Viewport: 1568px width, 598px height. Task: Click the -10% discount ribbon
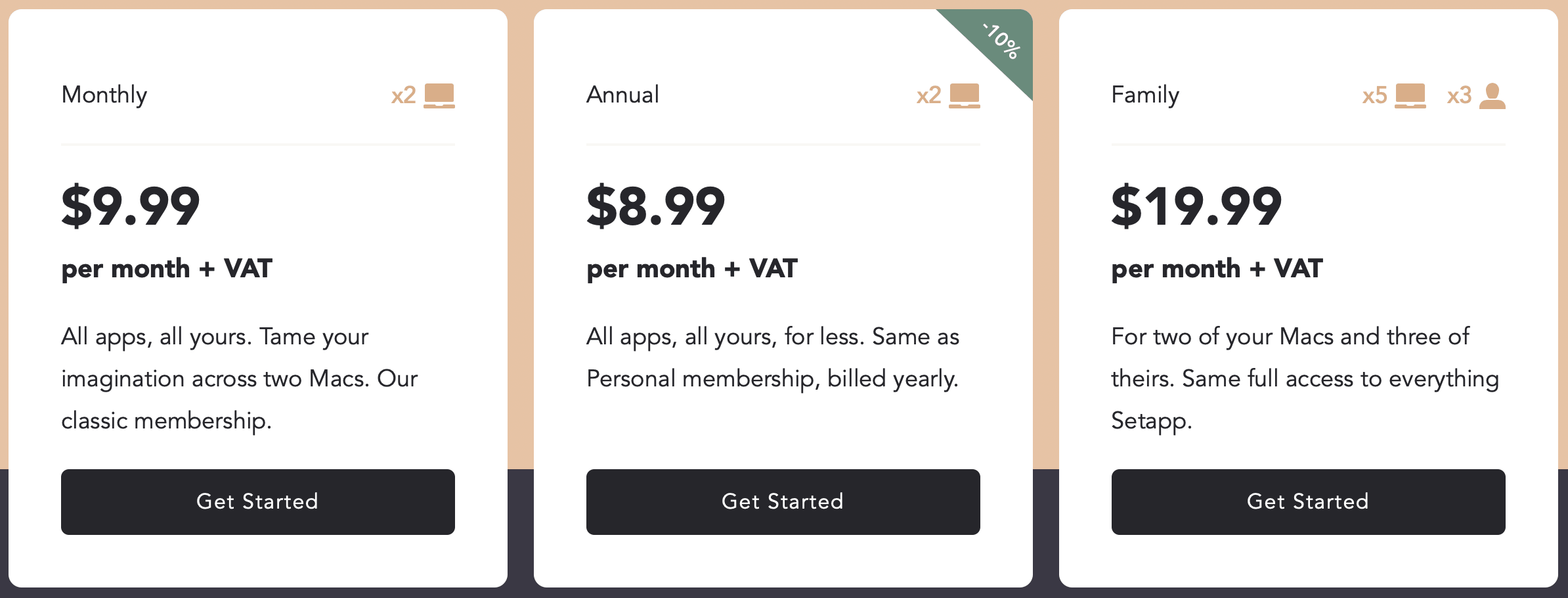tap(999, 41)
